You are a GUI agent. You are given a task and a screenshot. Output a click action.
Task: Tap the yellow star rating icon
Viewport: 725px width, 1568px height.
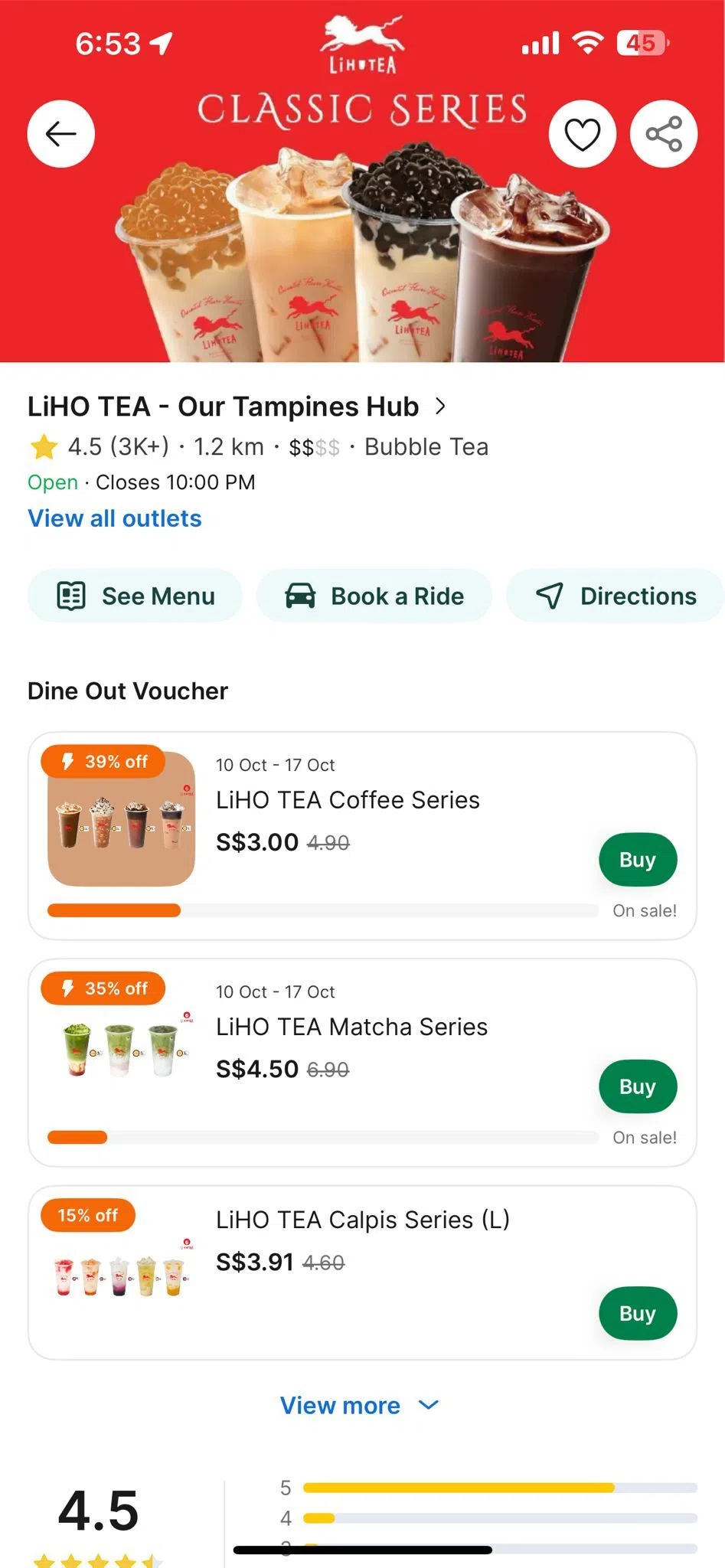[x=44, y=446]
